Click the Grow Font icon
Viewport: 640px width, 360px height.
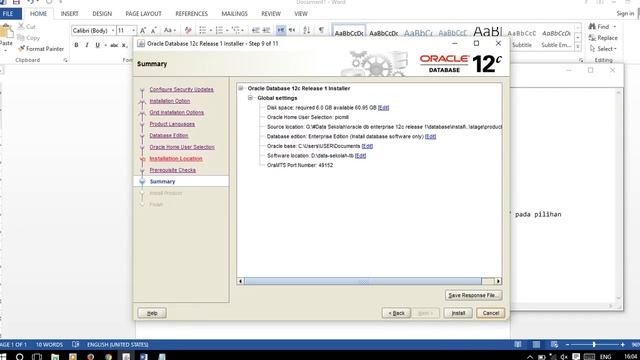(143, 30)
